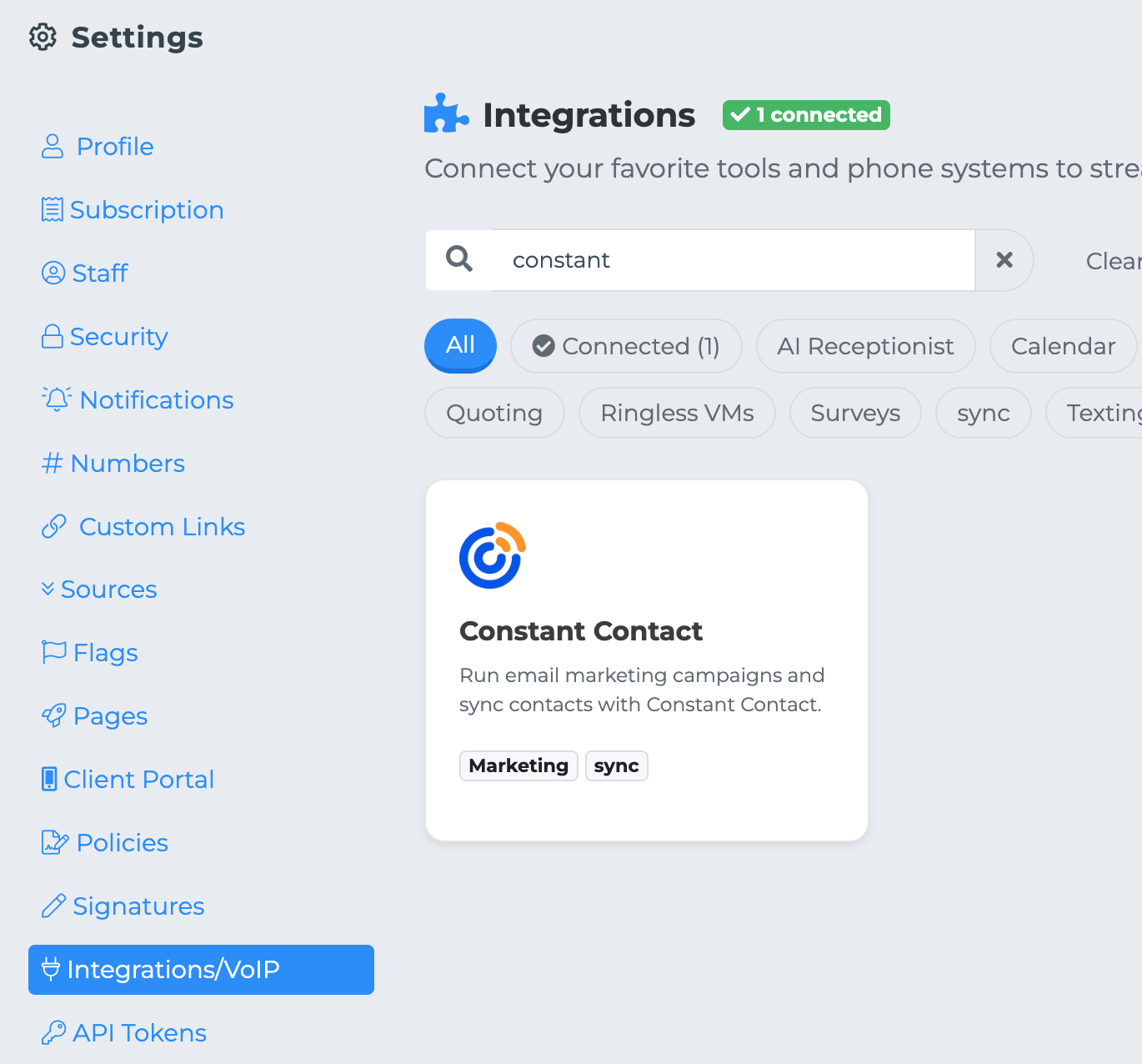
Task: Click the Notifications bell icon
Action: pyautogui.click(x=57, y=399)
